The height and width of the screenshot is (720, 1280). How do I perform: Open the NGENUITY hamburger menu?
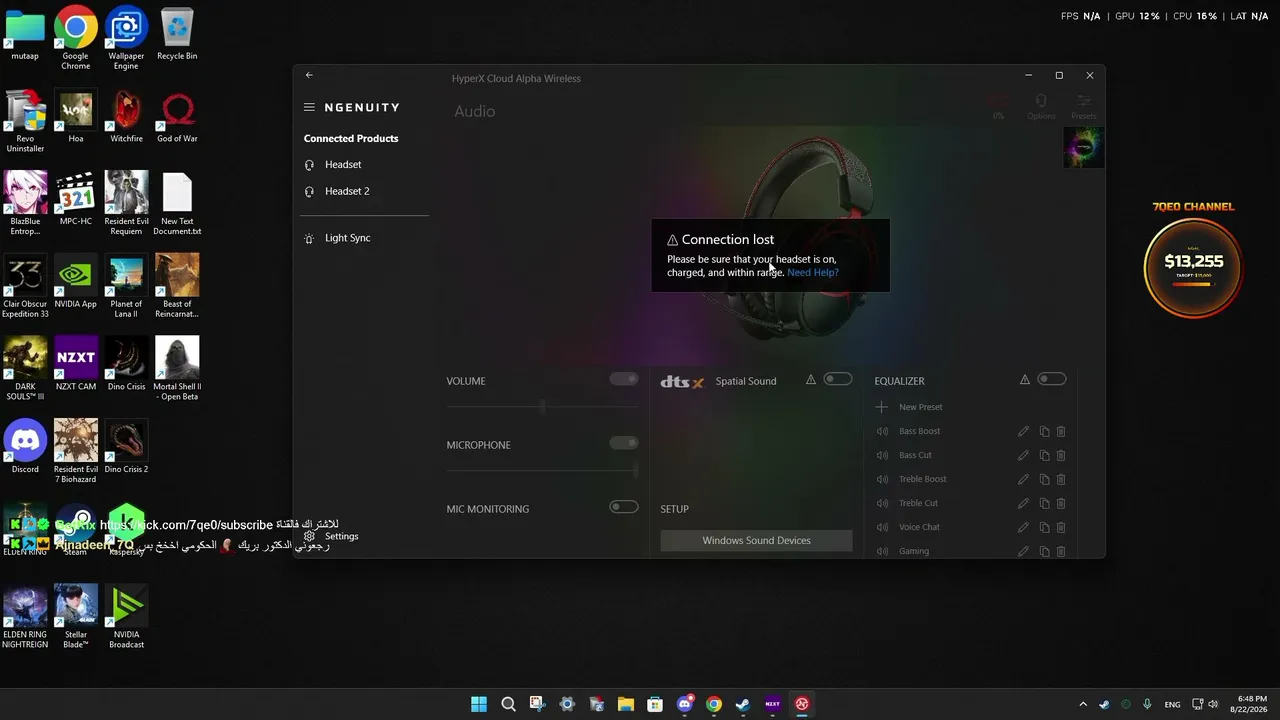pyautogui.click(x=309, y=107)
